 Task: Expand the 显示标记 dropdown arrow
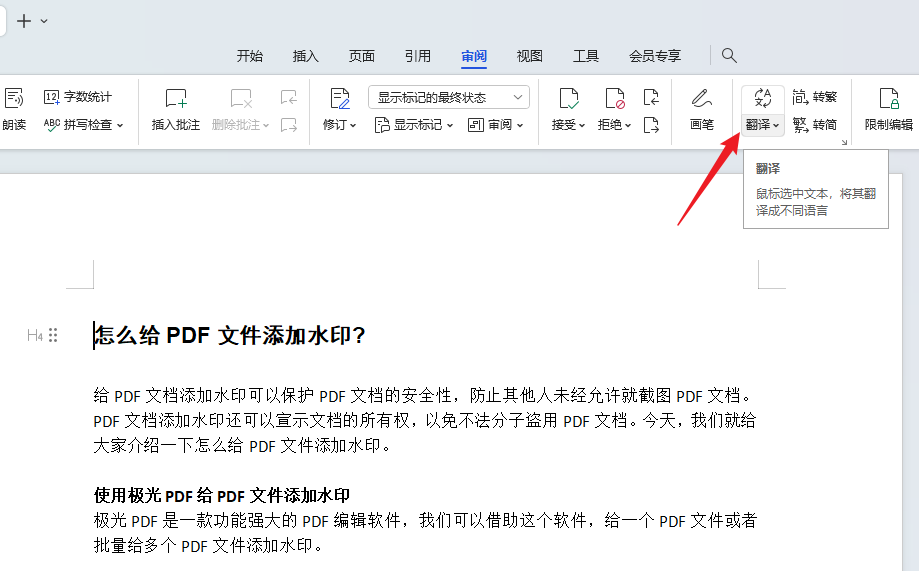450,125
